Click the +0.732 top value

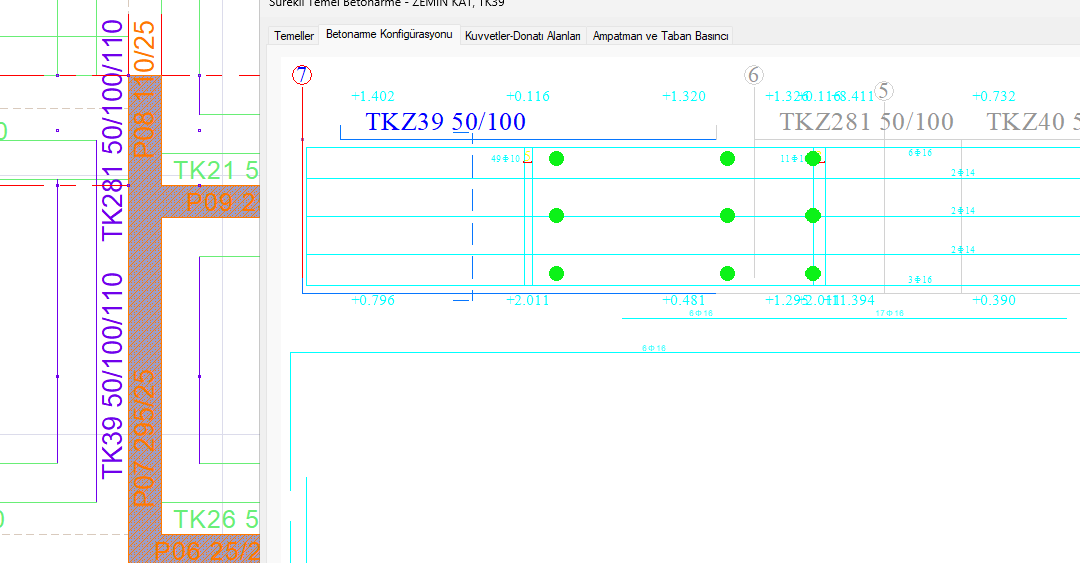click(994, 96)
